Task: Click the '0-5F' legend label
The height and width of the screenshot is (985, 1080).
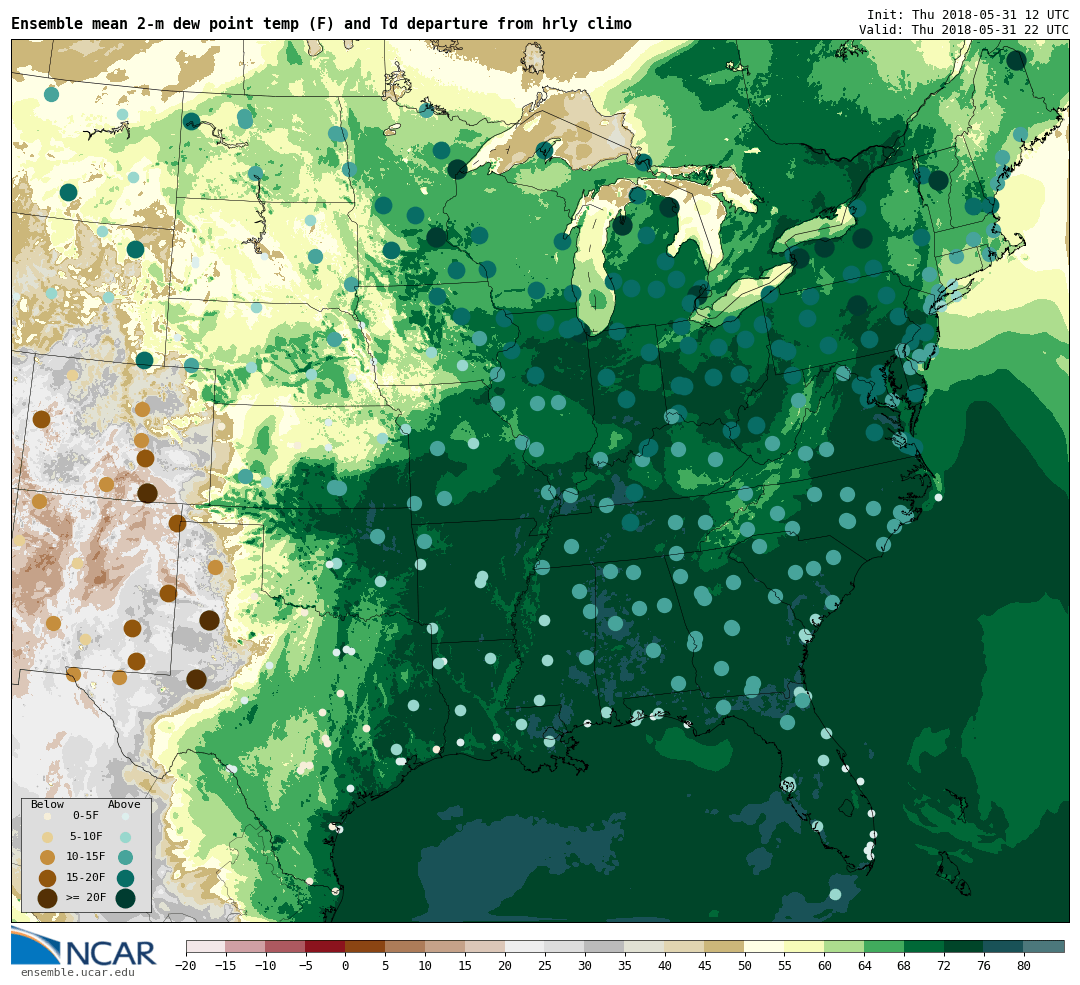Action: 86,815
